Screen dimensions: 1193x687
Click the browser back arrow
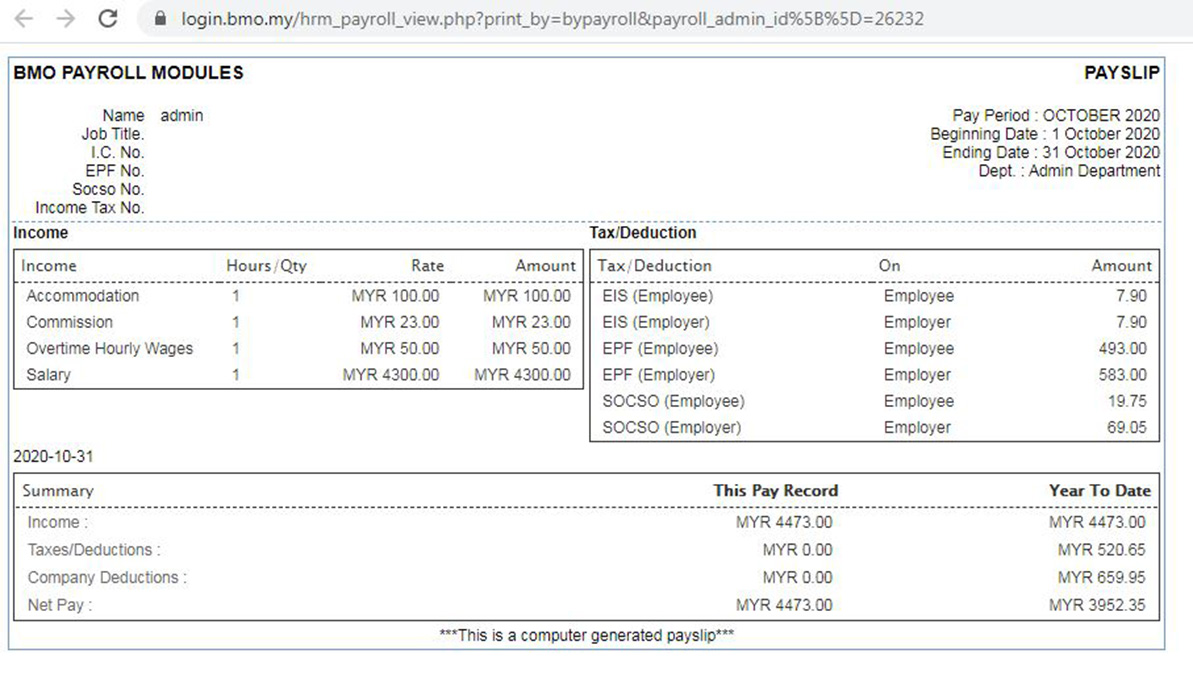[x=24, y=18]
